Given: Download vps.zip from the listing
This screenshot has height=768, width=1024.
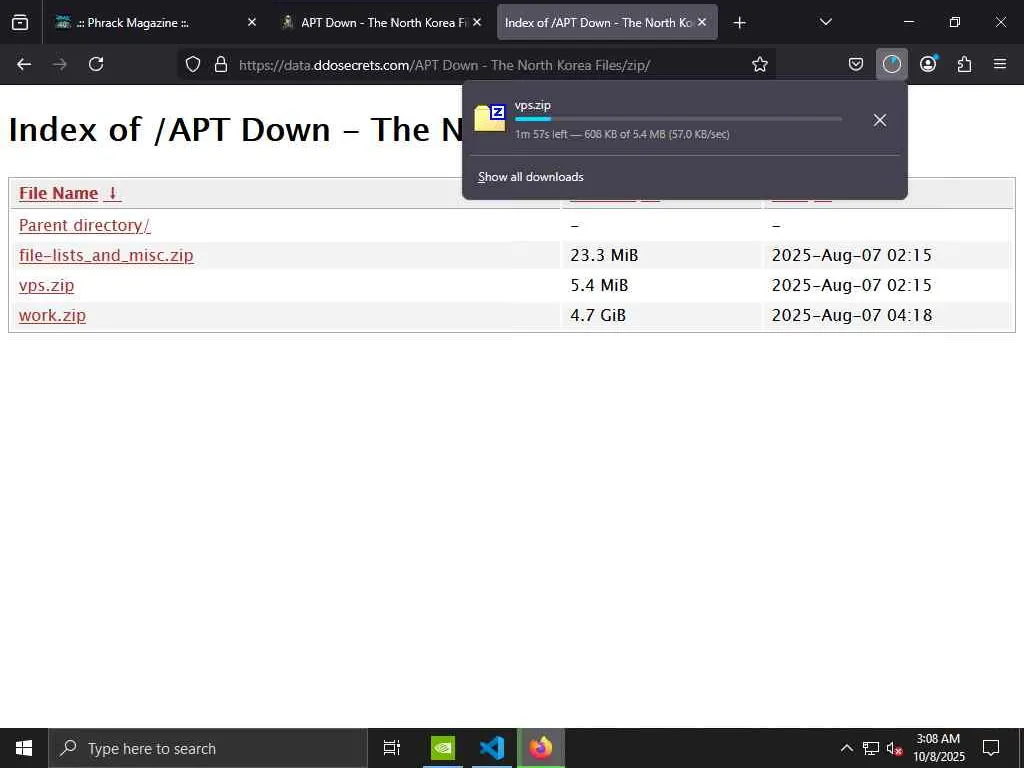Looking at the screenshot, I should [46, 285].
